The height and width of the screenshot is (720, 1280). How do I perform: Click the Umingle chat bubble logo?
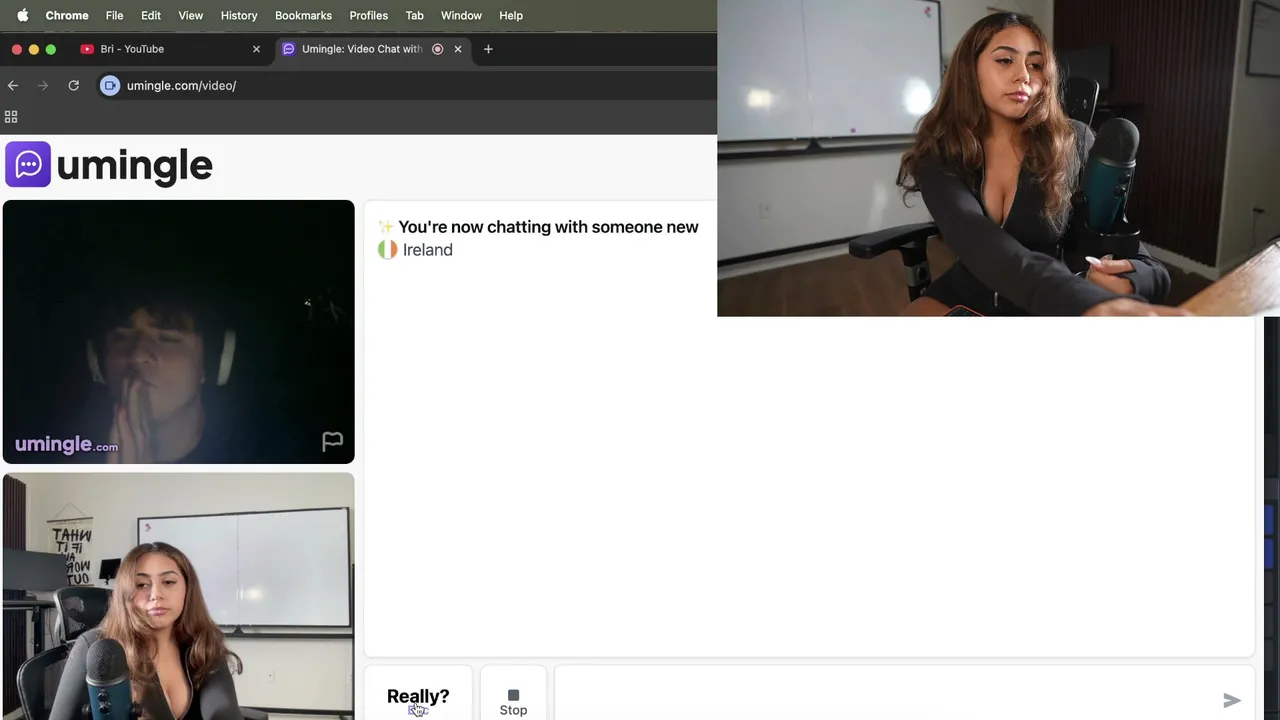click(28, 164)
